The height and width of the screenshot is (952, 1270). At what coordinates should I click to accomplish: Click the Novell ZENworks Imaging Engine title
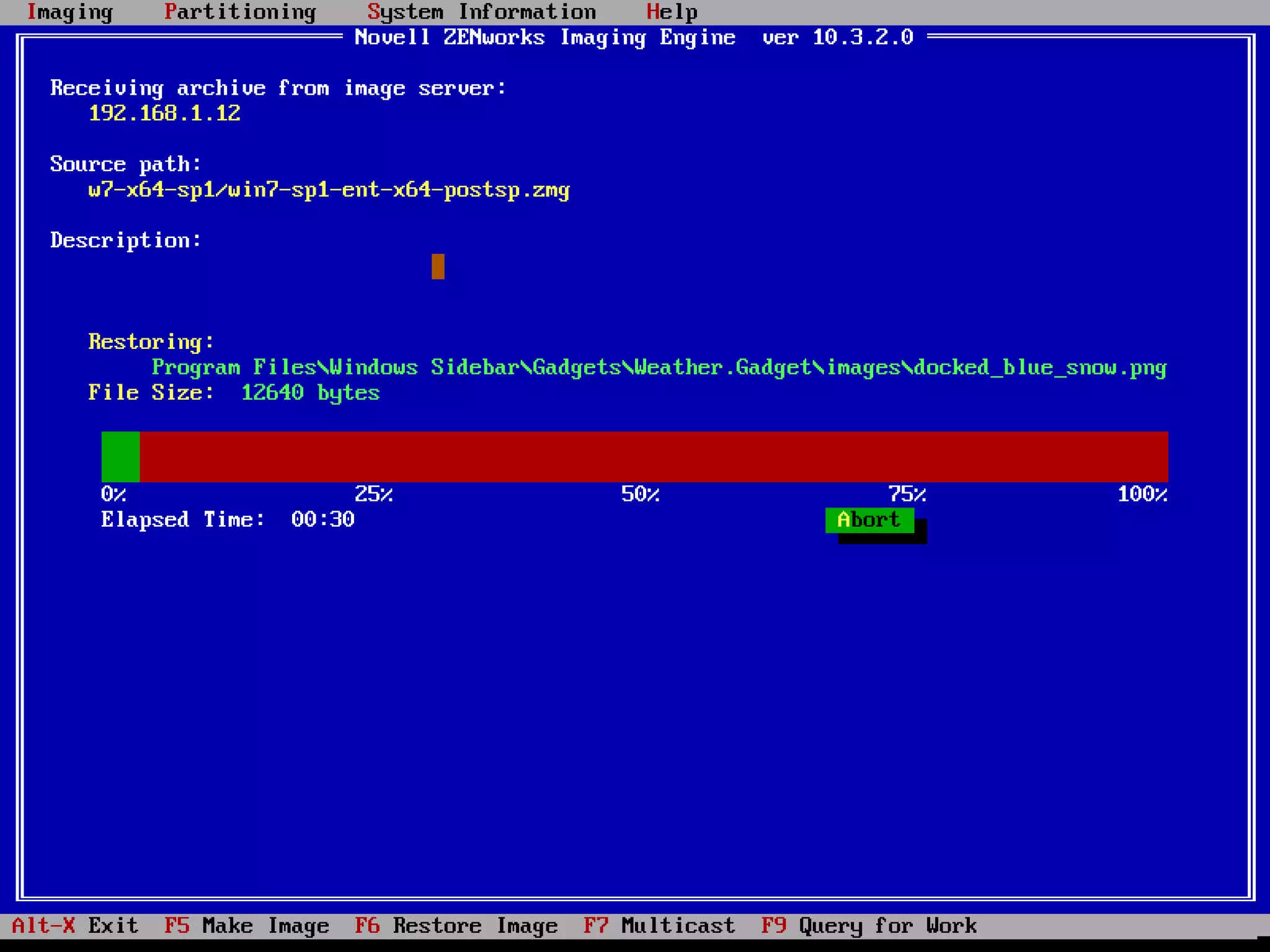coord(634,38)
